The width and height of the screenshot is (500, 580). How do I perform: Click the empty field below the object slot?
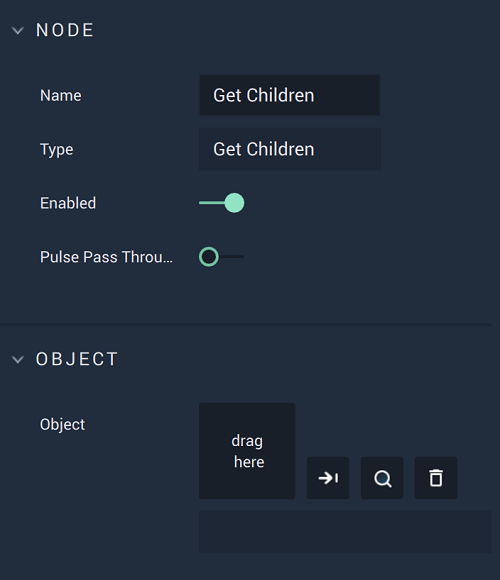pos(345,532)
